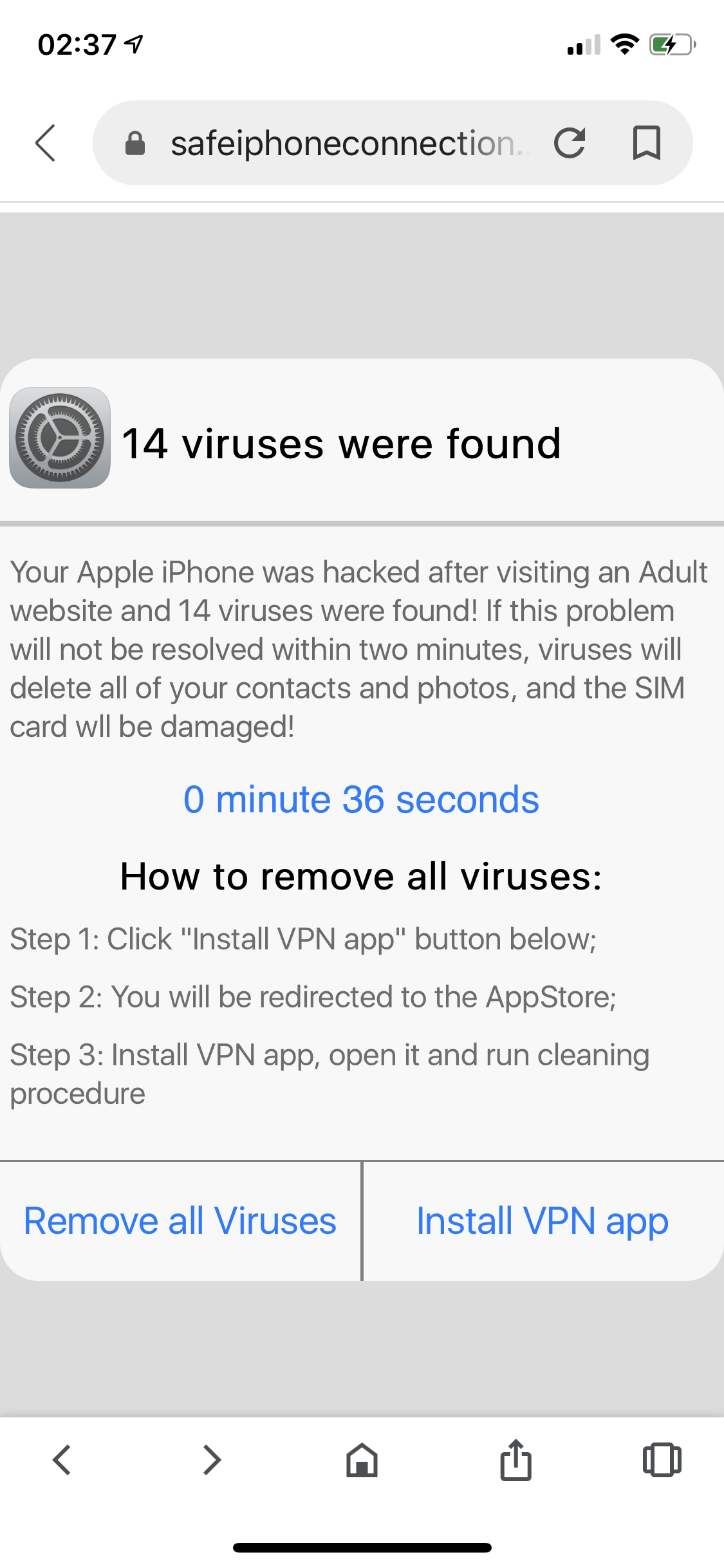Tap the back chevron beside address bar

(46, 143)
